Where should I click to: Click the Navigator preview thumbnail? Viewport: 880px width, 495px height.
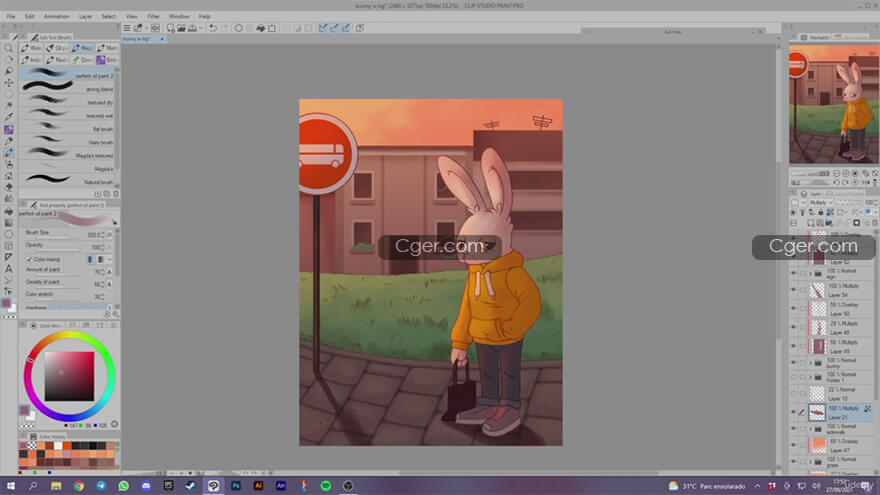point(834,104)
